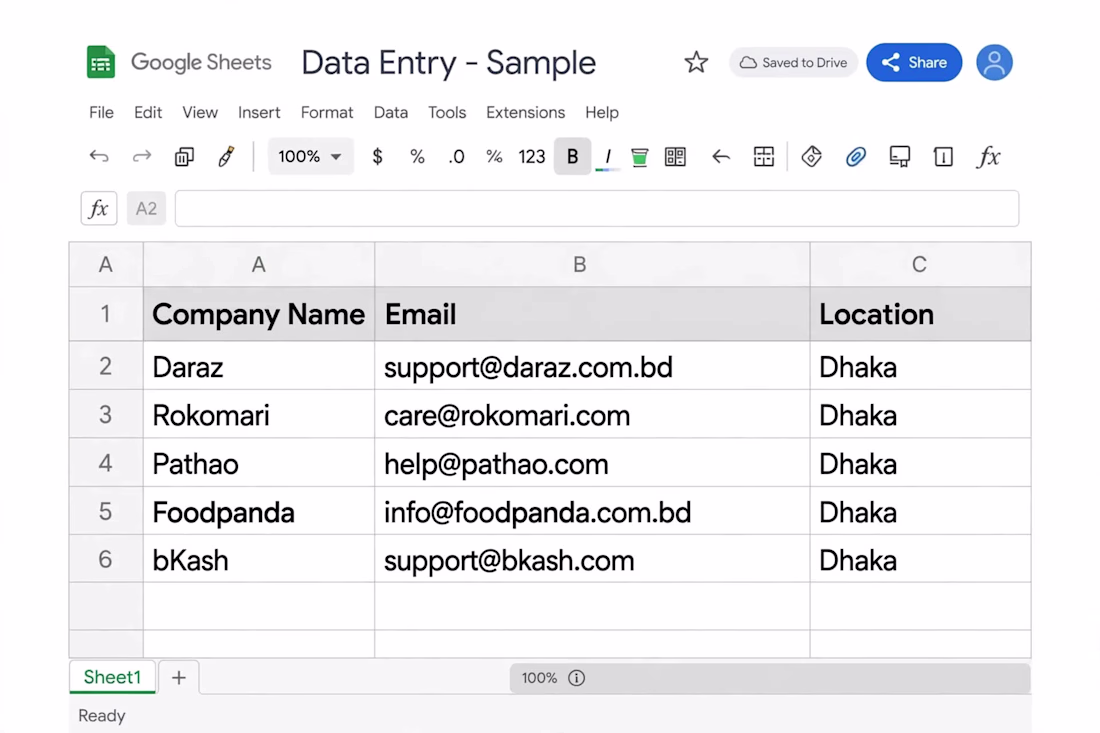Pick fill color with the green bucket
Screen dimensions: 1100x733
639,157
